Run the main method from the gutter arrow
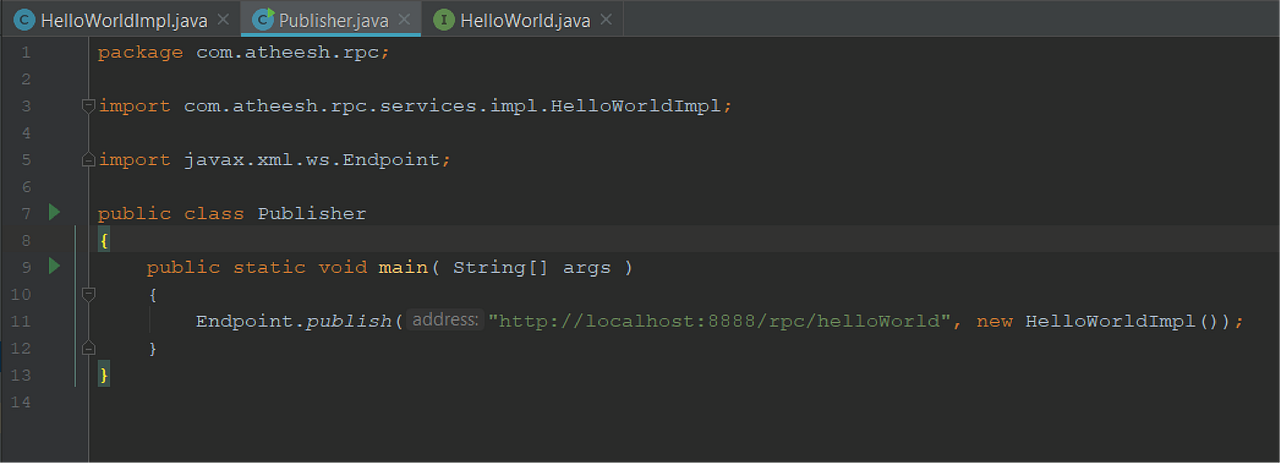This screenshot has height=463, width=1280. [54, 266]
